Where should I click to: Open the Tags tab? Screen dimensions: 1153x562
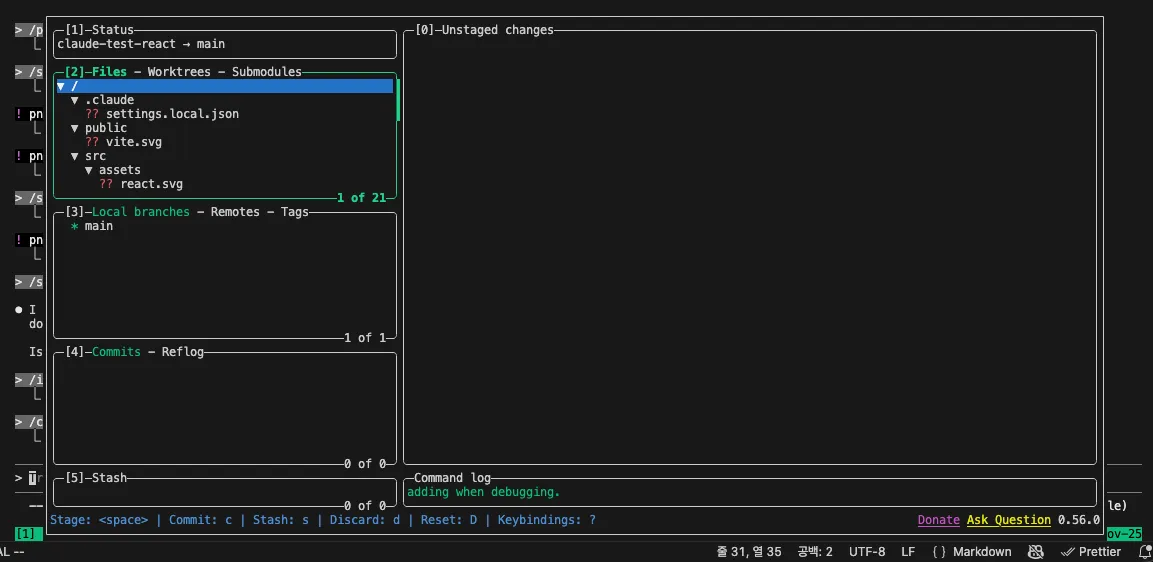295,212
